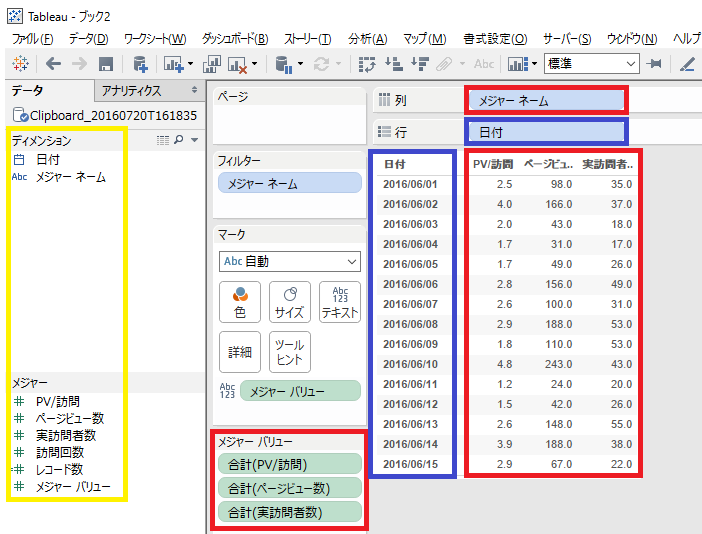Open the Analytics tab switch arrows
The height and width of the screenshot is (534, 702).
pos(194,90)
